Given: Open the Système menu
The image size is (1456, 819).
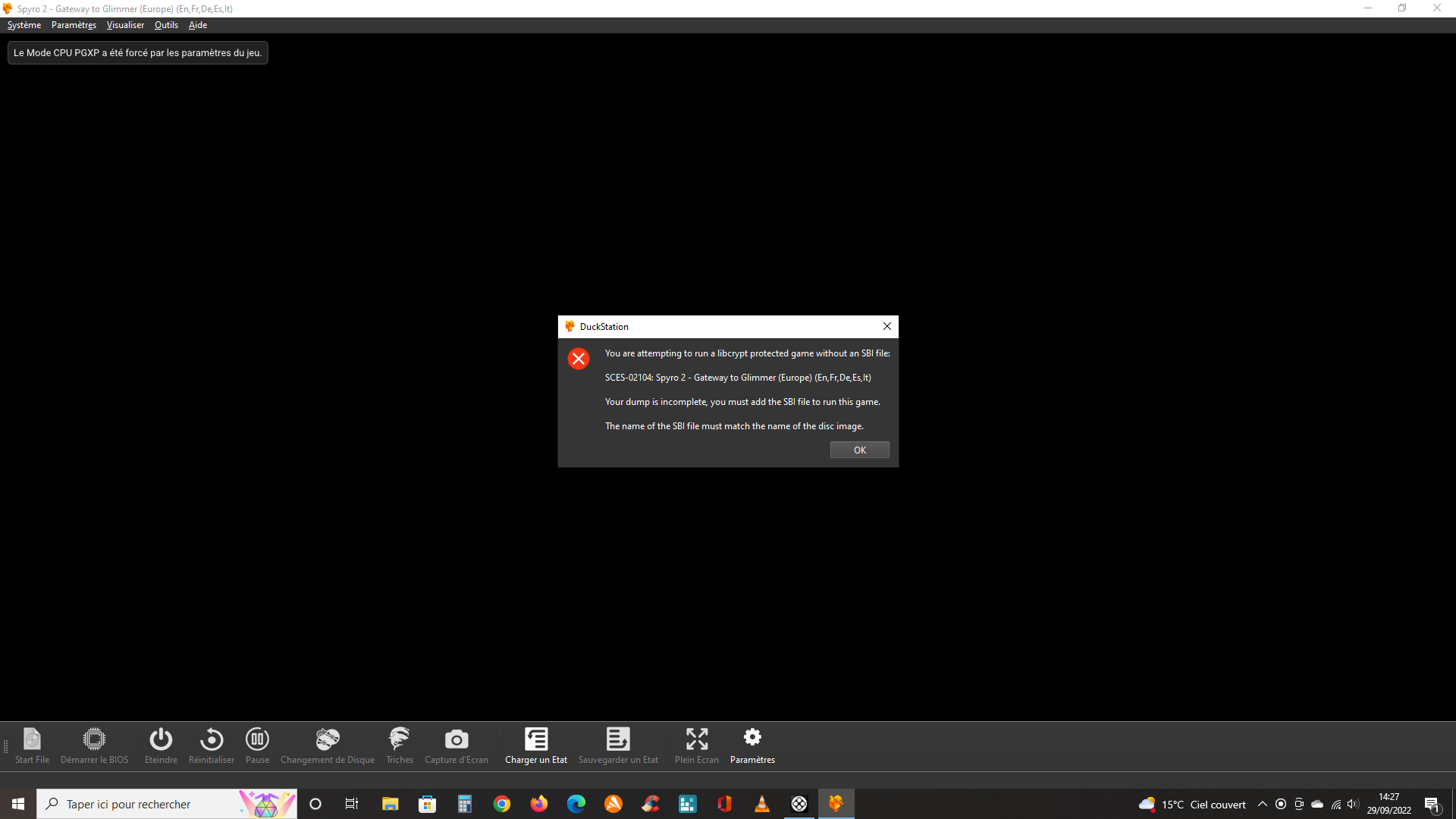Looking at the screenshot, I should pos(24,25).
